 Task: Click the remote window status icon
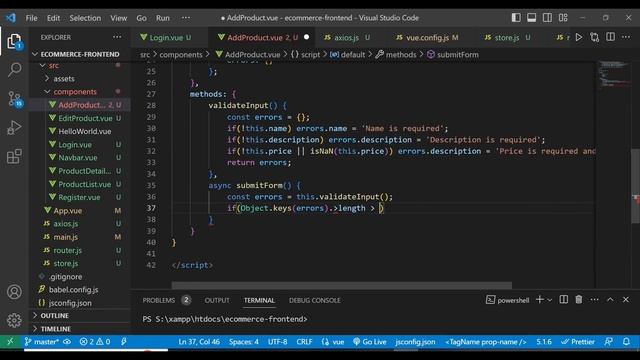tap(10, 342)
